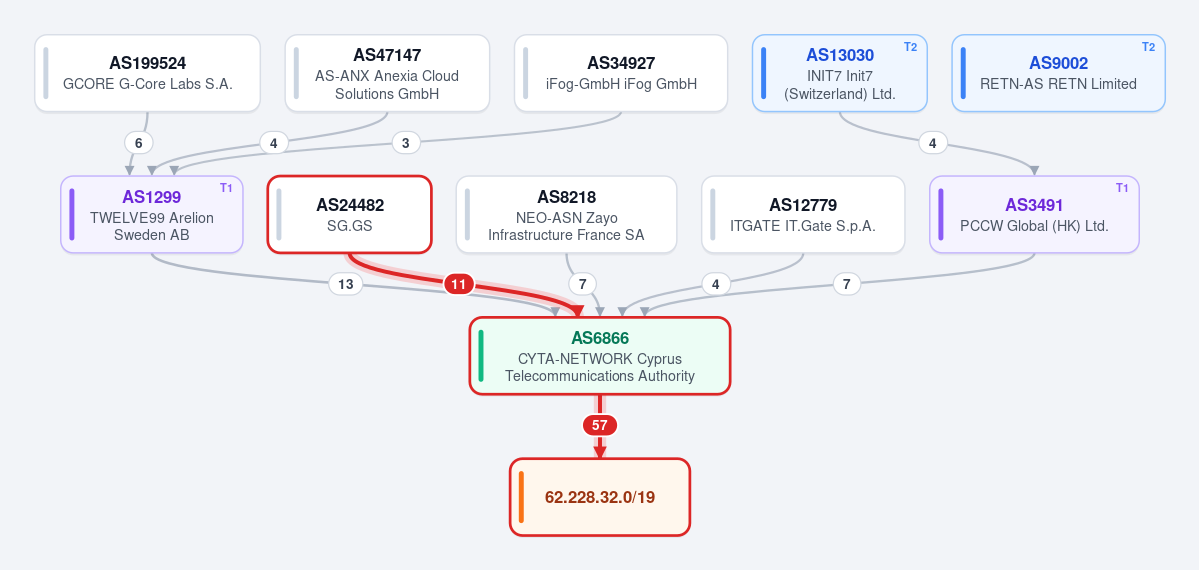Select the AS6866 CYTA-NETWORK node

[x=600, y=356]
